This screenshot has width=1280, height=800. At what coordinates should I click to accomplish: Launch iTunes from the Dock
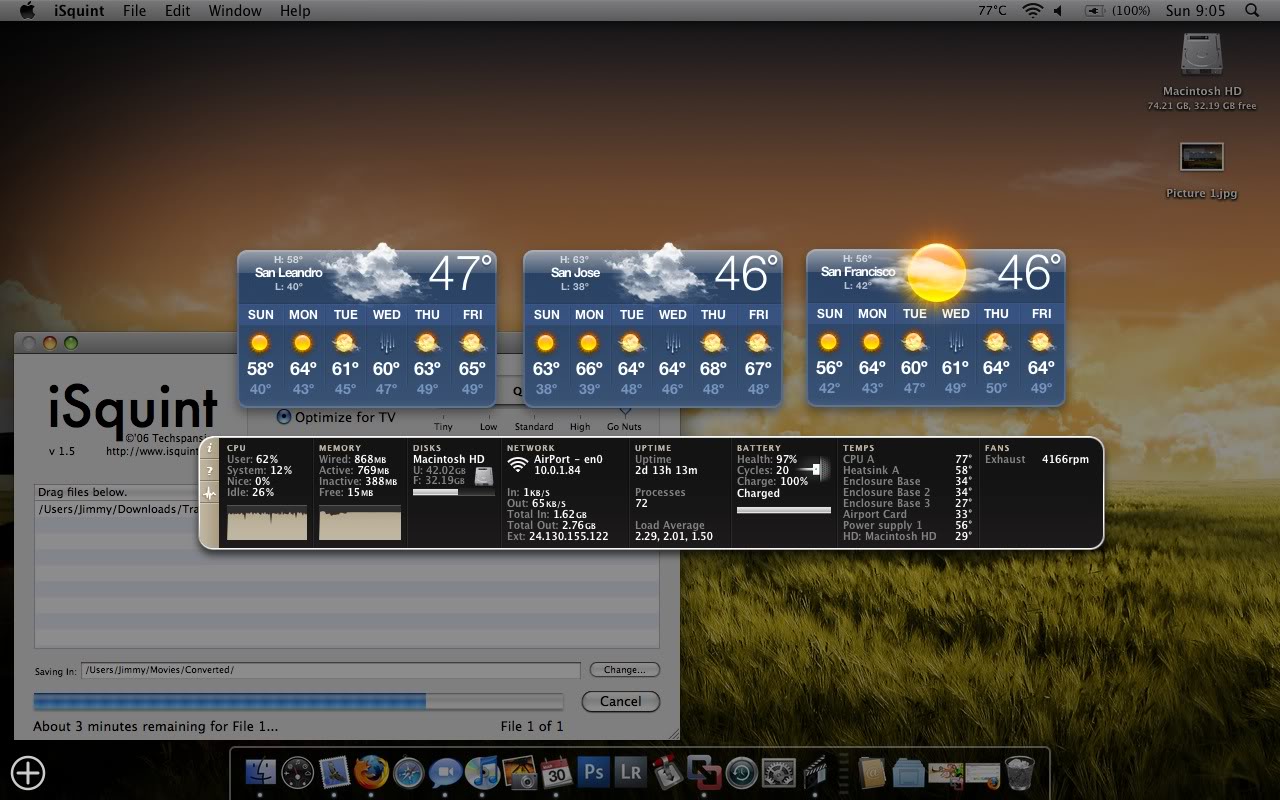482,773
